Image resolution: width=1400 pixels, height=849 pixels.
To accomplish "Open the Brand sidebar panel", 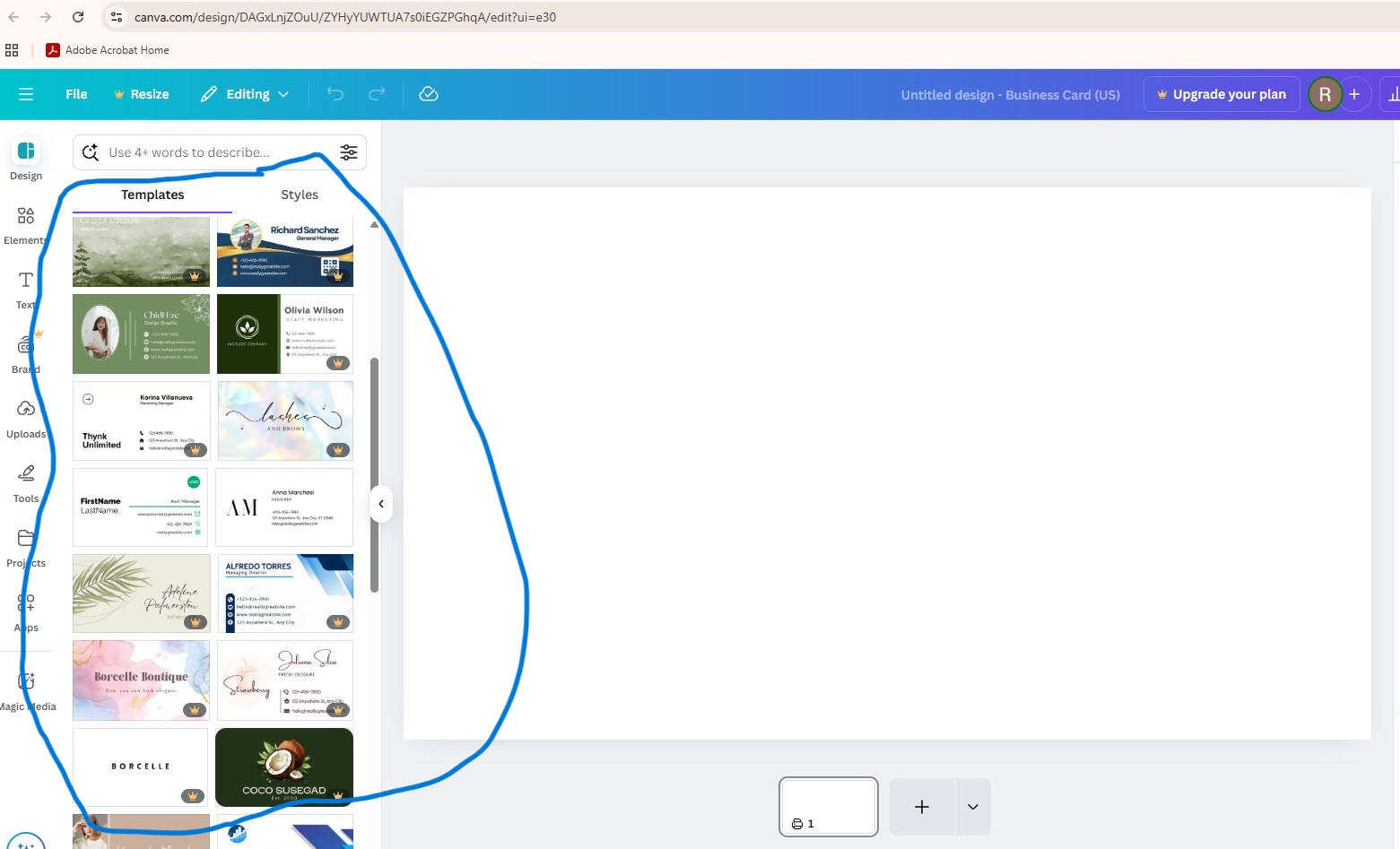I will pos(26,353).
